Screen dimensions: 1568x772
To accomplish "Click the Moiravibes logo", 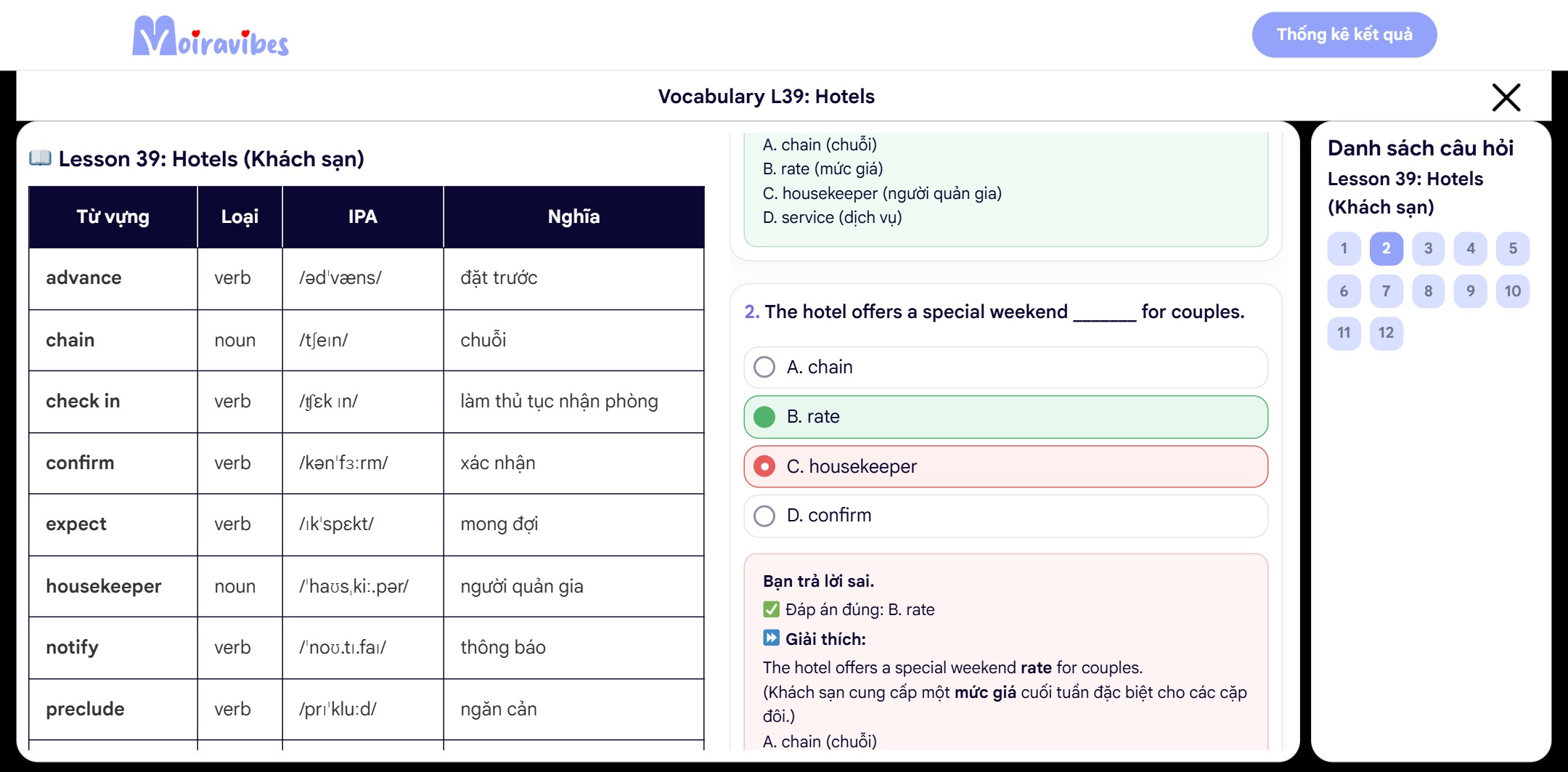I will [211, 36].
